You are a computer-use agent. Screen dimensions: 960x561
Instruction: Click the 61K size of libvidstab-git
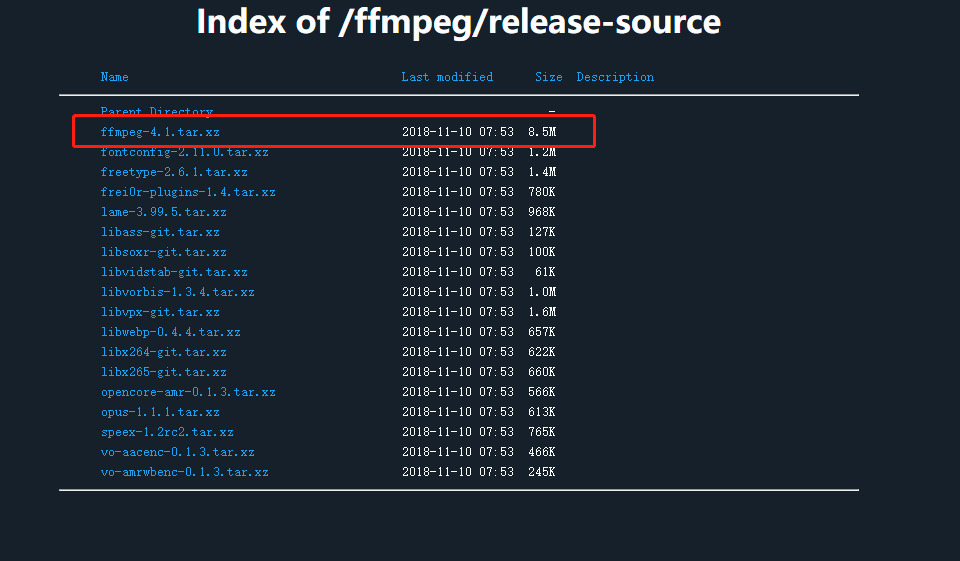point(545,272)
